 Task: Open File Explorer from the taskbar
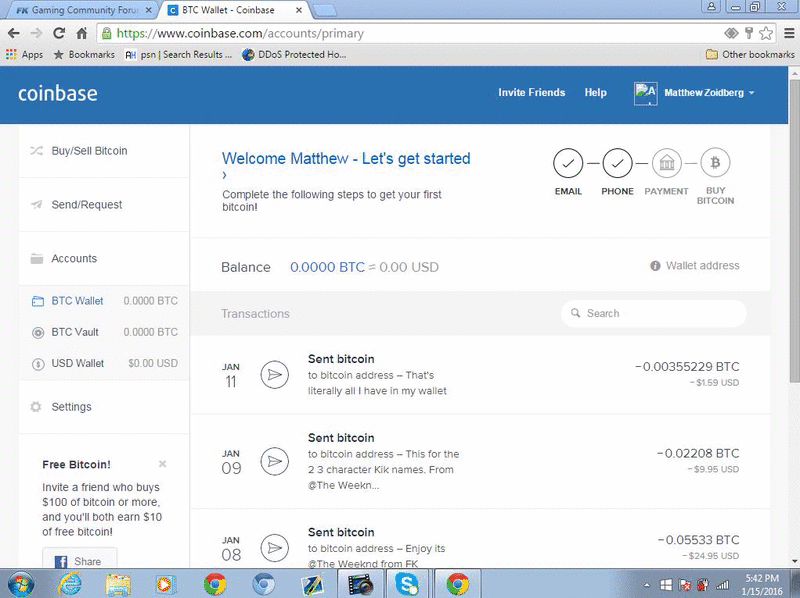click(x=118, y=584)
